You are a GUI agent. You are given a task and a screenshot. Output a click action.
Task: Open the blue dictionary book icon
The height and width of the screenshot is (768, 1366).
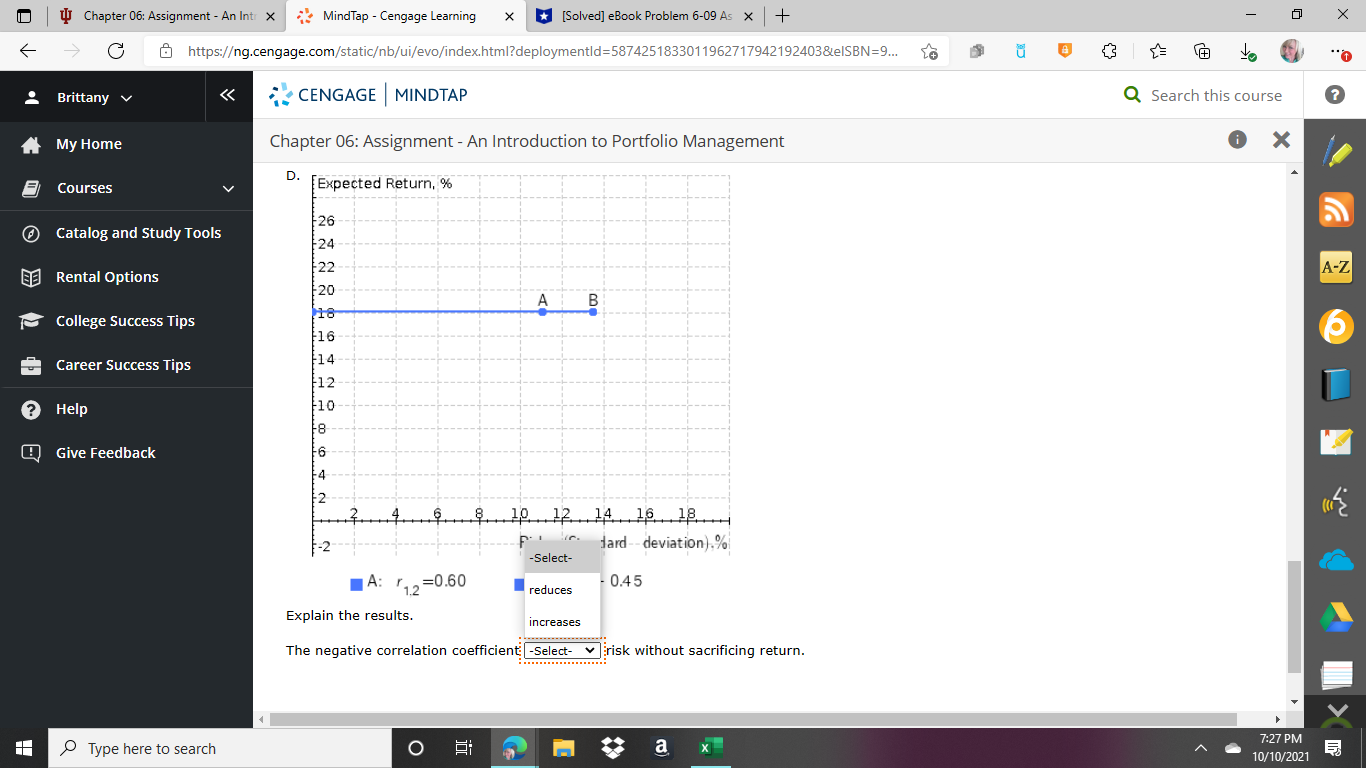pos(1335,384)
